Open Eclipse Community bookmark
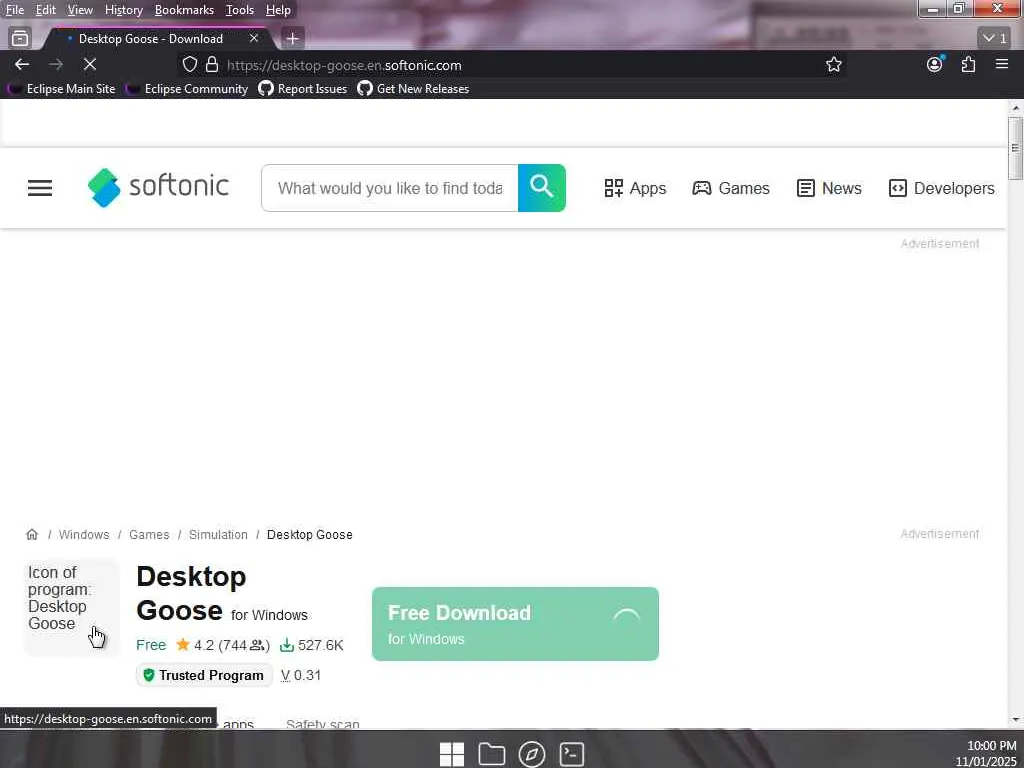The height and width of the screenshot is (768, 1024). [189, 89]
